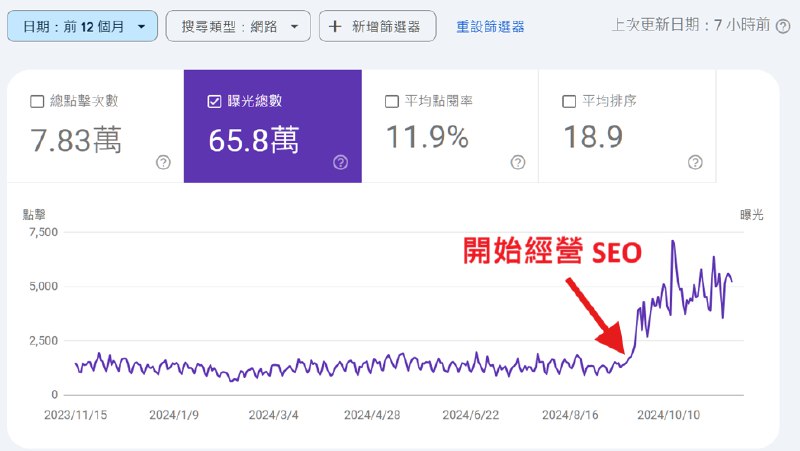Image resolution: width=800 pixels, height=451 pixels.
Task: Open help icon in 平均排序 card
Action: click(695, 162)
